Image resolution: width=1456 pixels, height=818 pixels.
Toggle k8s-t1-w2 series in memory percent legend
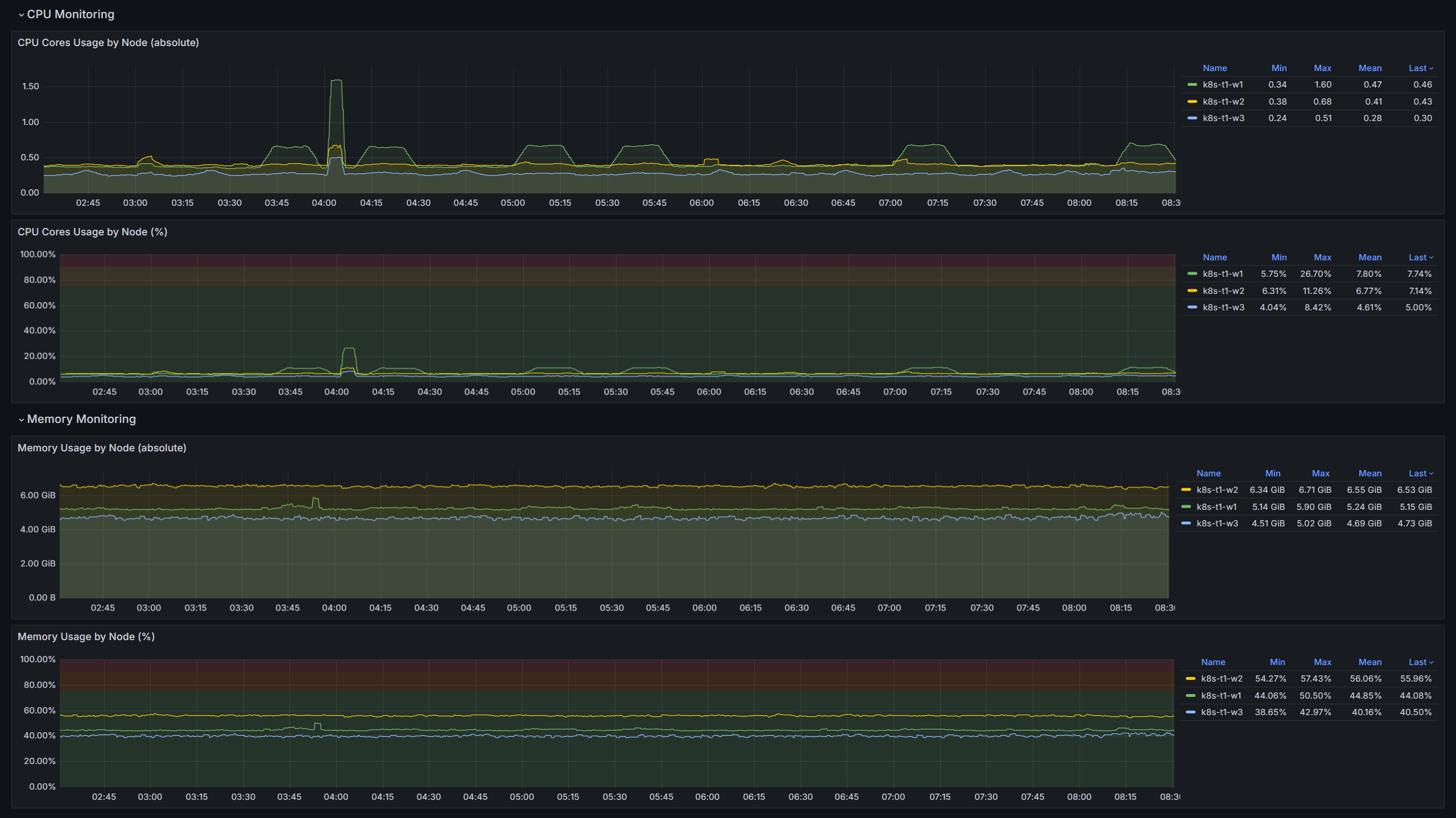(1221, 679)
